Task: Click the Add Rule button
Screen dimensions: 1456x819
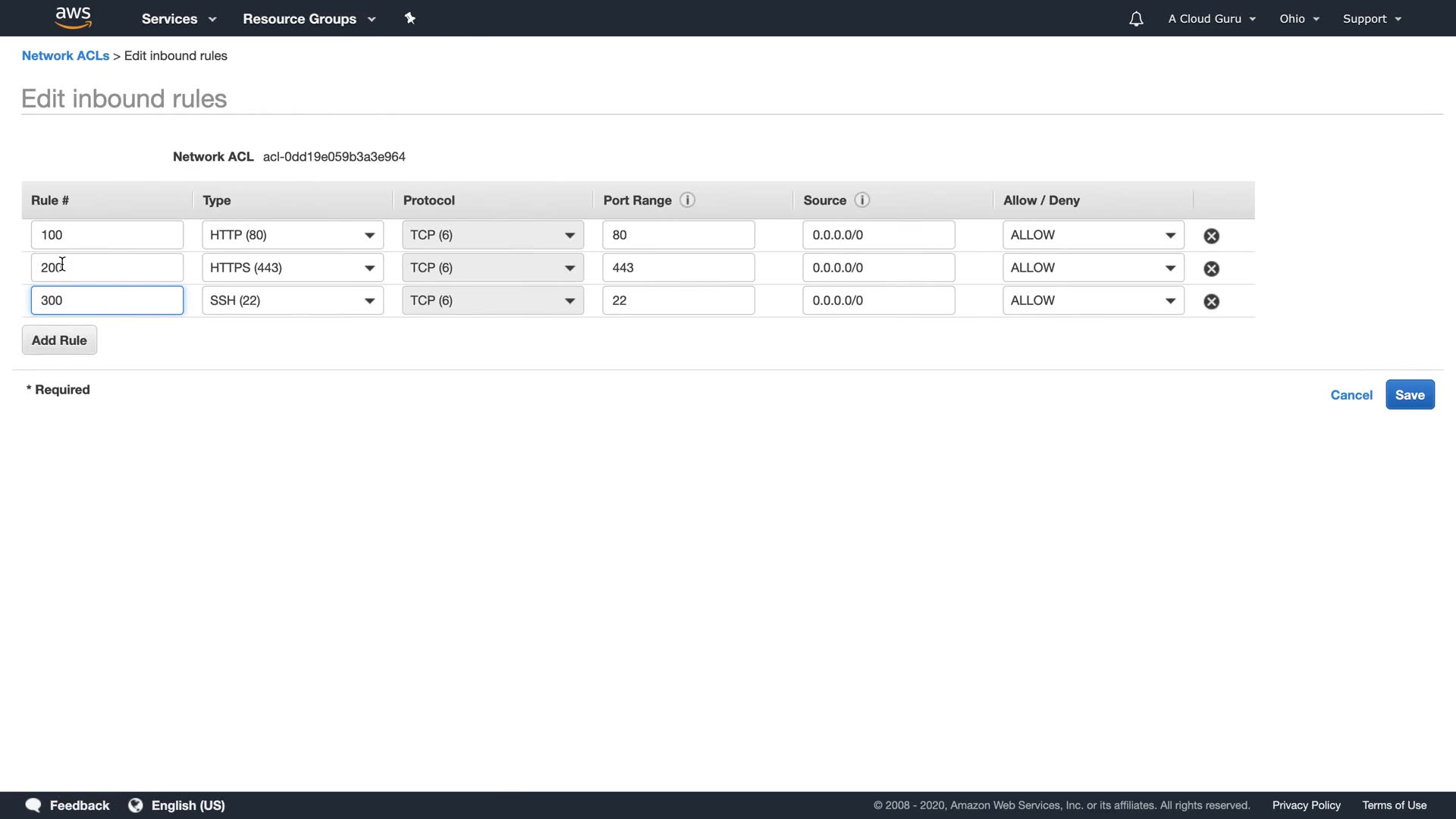Action: point(59,340)
